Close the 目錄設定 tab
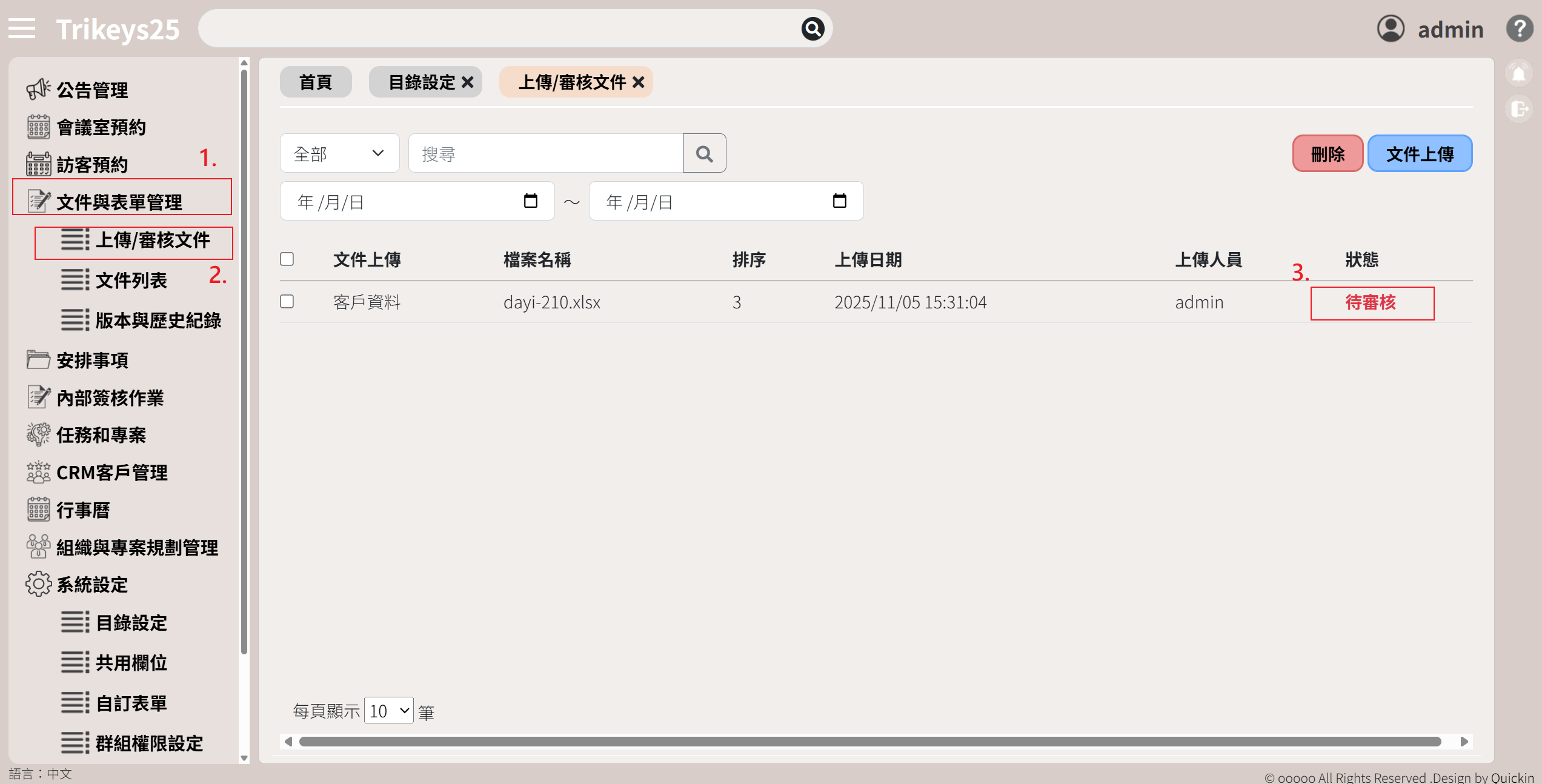The height and width of the screenshot is (784, 1542). point(468,82)
